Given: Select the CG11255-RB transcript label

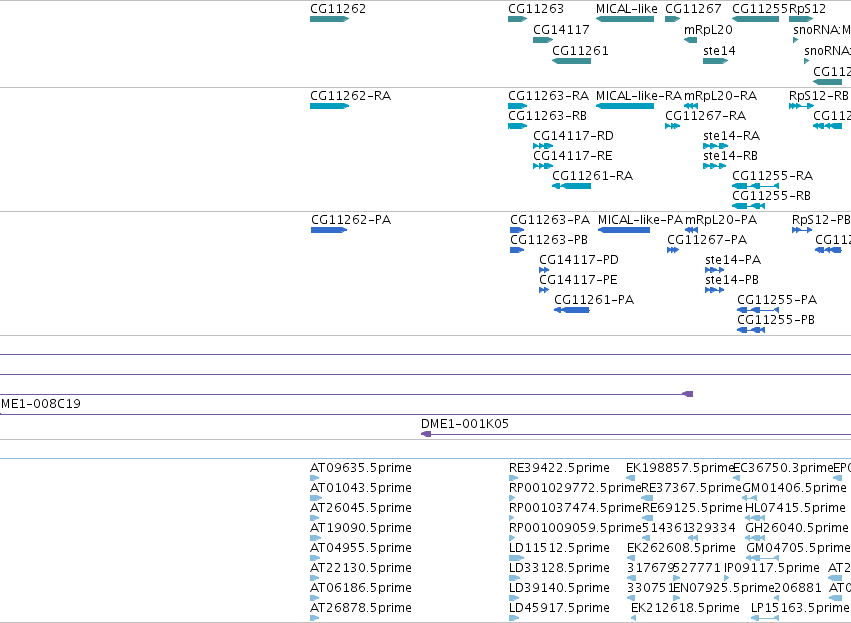Looking at the screenshot, I should (x=771, y=196).
